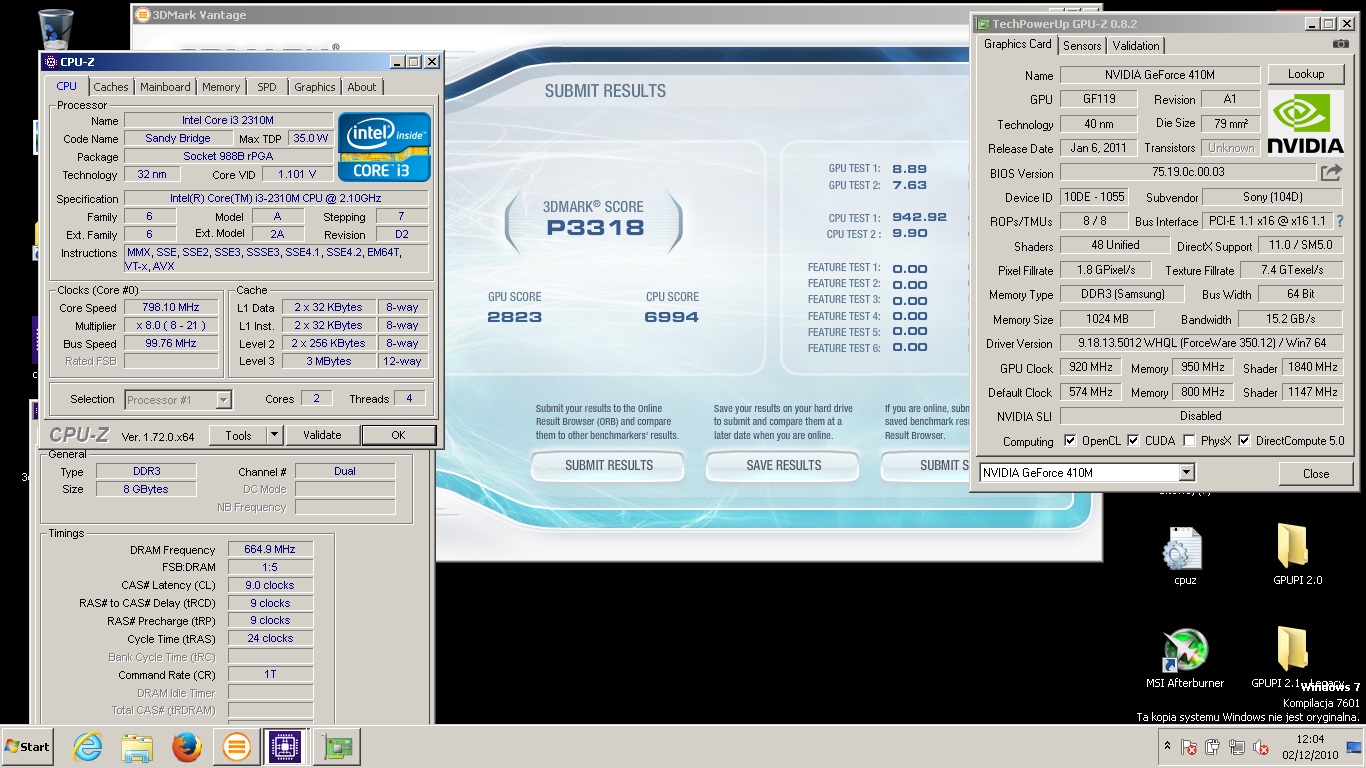Click the Start button
This screenshot has width=1366, height=768.
pos(27,747)
